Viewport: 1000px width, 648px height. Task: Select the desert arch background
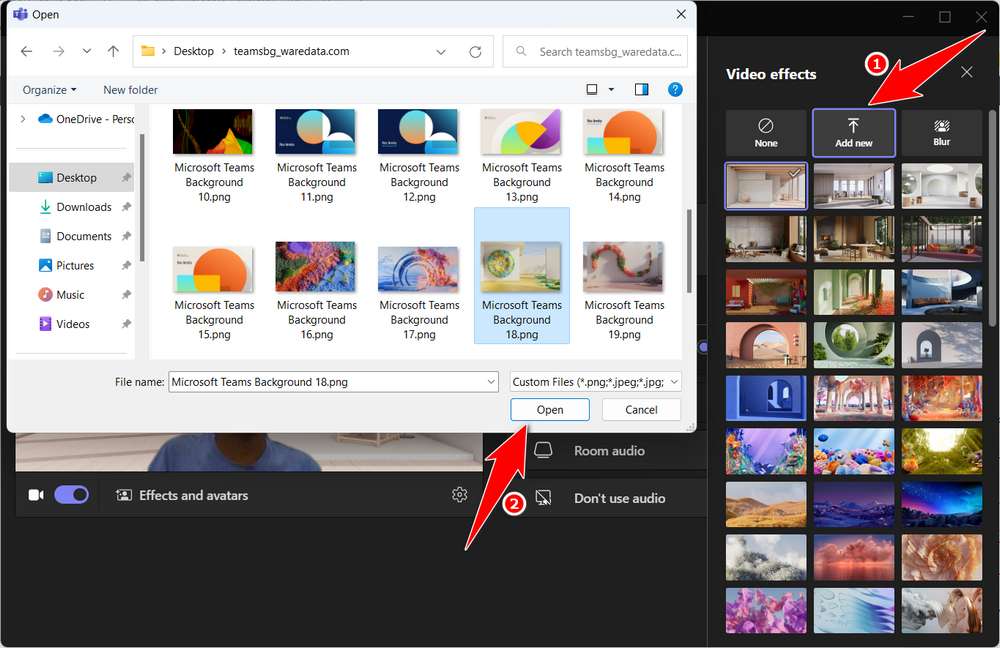(766, 345)
